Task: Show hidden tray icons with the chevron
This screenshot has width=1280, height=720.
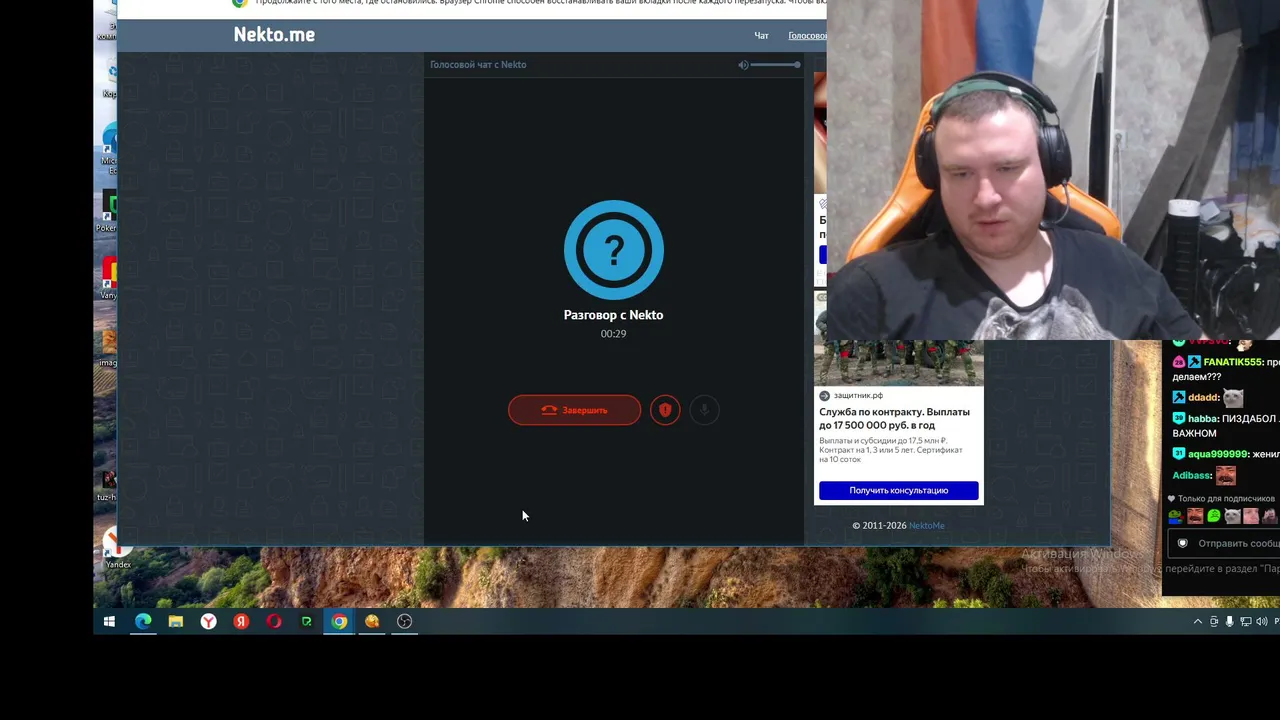Action: (x=1198, y=622)
